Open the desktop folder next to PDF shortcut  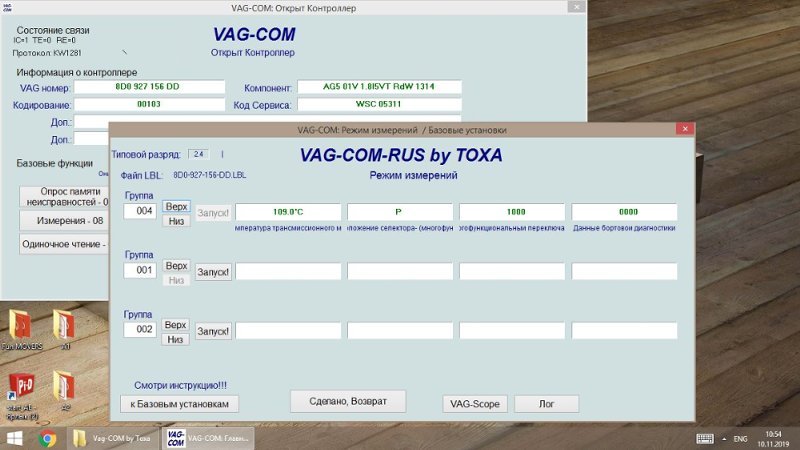click(65, 391)
